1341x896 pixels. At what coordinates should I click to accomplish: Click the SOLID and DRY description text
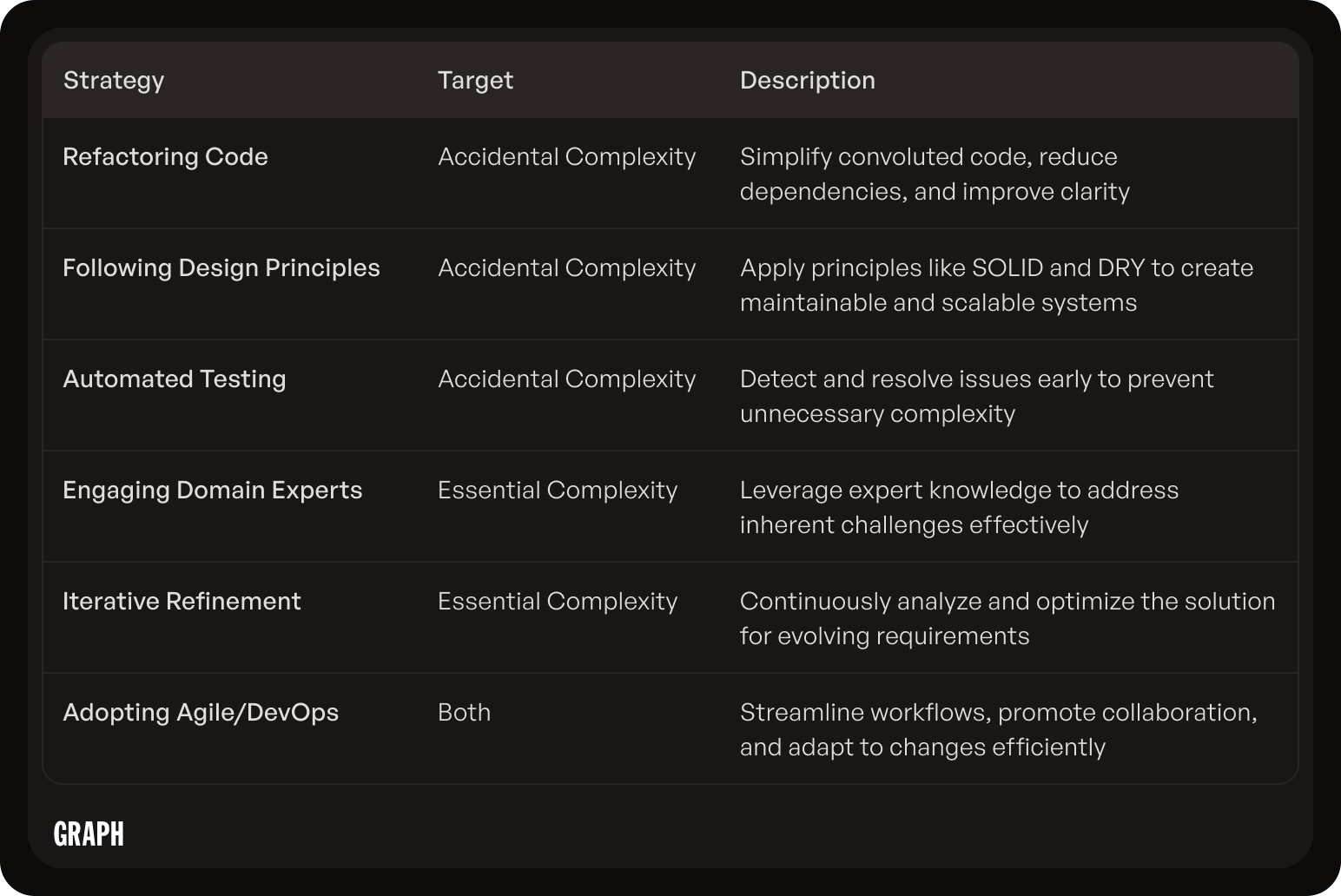(996, 285)
